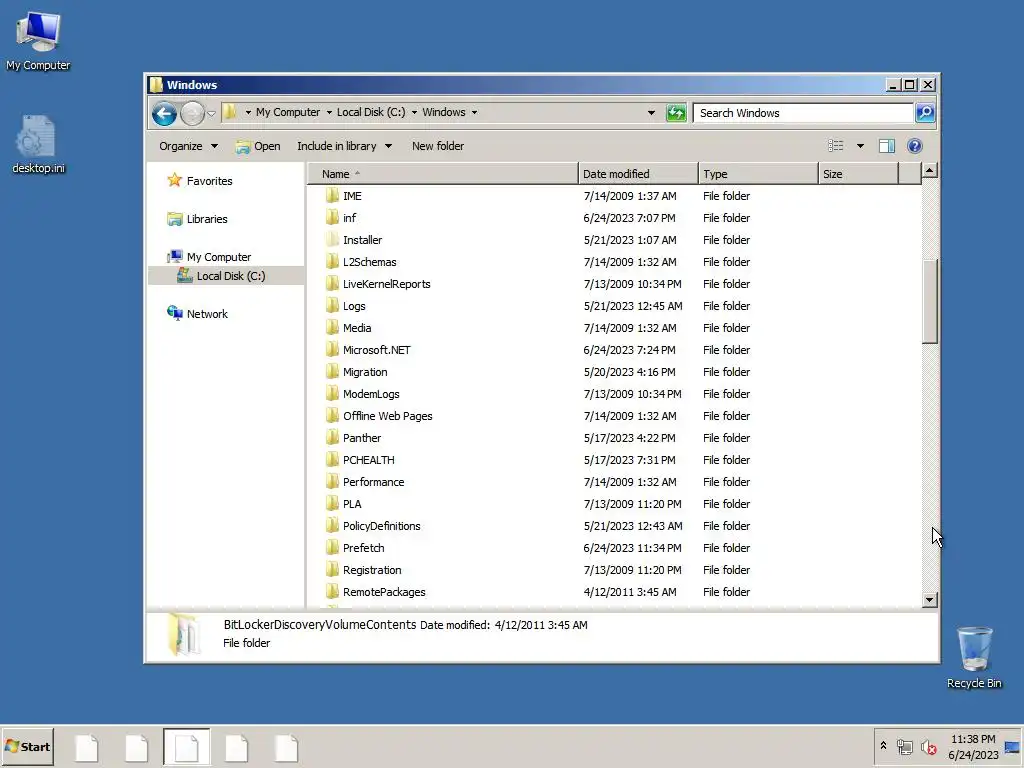Screen dimensions: 1024x768
Task: Click My Computer in the address breadcrumb
Action: [288, 112]
